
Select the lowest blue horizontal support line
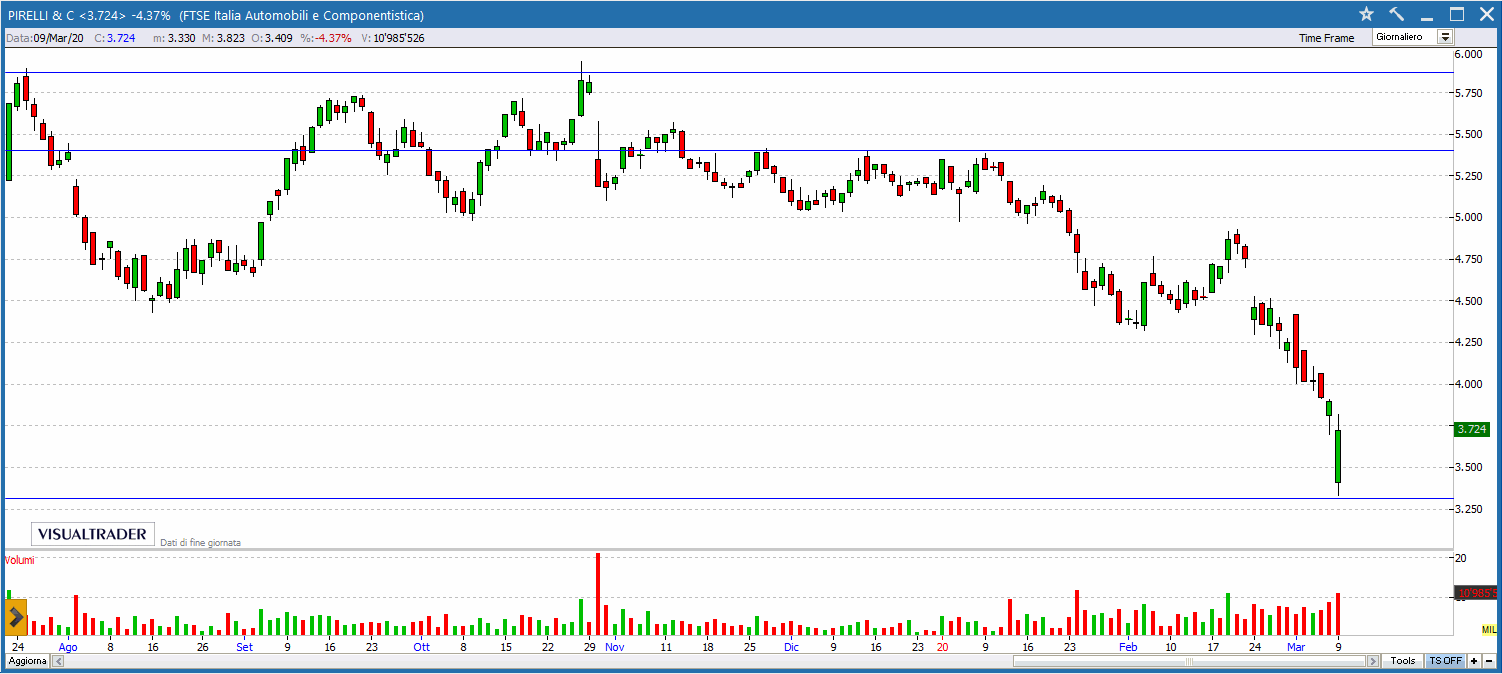click(728, 498)
